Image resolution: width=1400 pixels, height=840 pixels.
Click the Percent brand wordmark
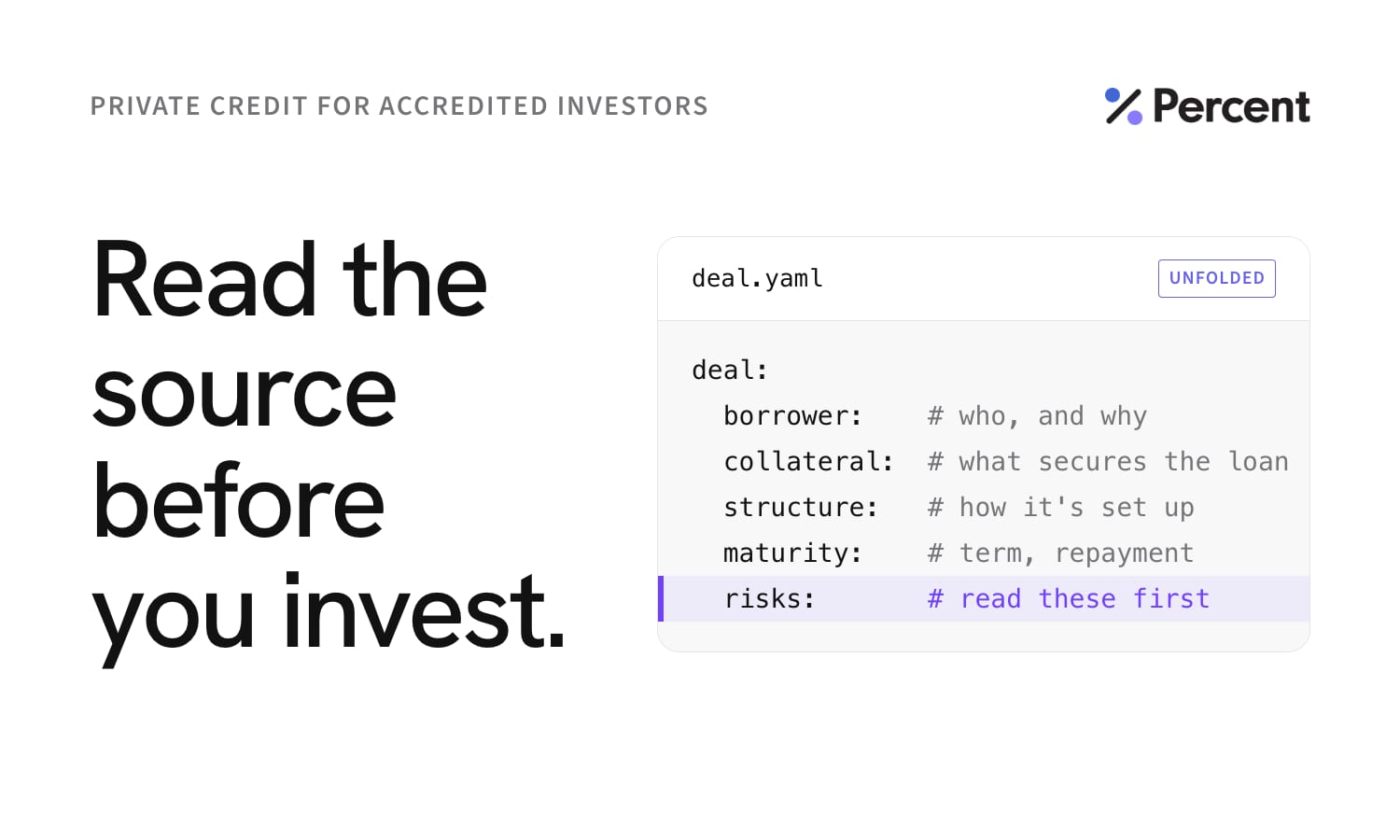click(x=1231, y=106)
